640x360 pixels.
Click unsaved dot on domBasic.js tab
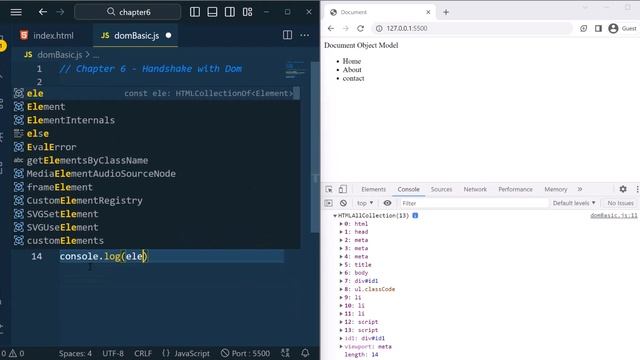pos(168,36)
